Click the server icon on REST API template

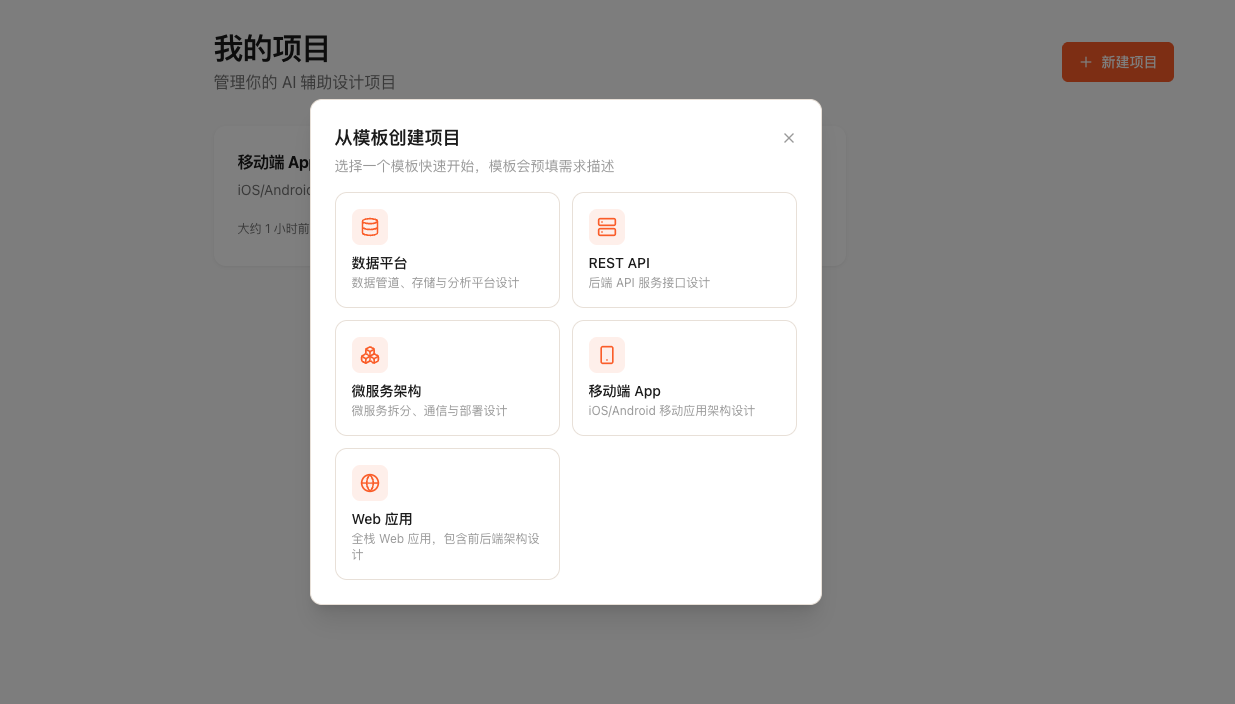coord(607,227)
